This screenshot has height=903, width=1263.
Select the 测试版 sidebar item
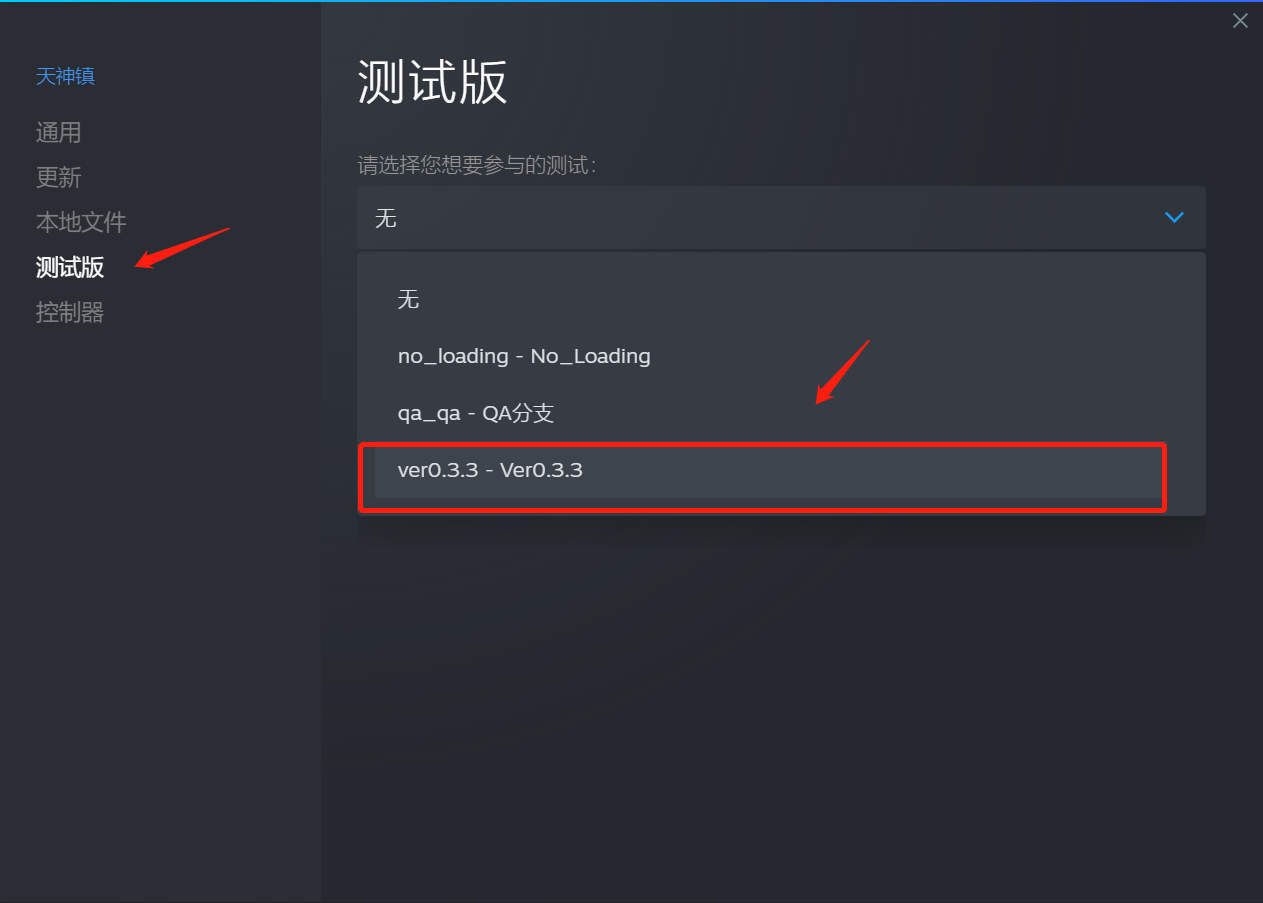(x=70, y=267)
